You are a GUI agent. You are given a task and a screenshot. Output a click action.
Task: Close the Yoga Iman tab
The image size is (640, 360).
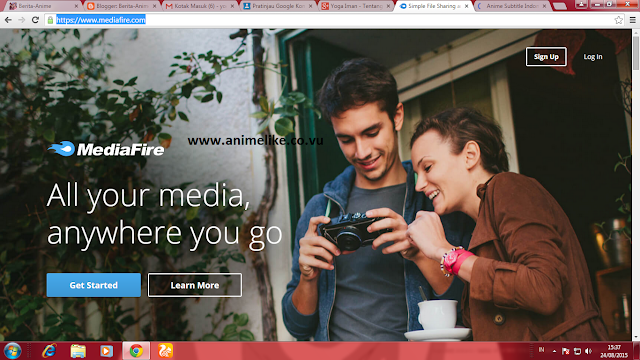pos(388,6)
